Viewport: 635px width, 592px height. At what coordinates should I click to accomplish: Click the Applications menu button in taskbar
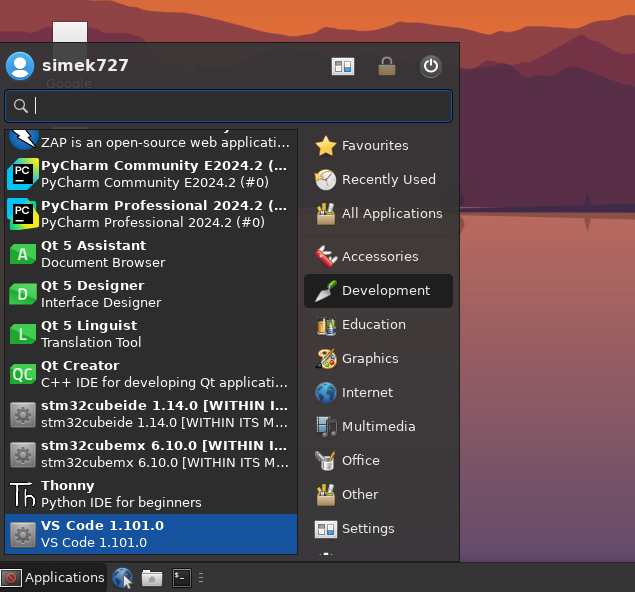coord(53,578)
